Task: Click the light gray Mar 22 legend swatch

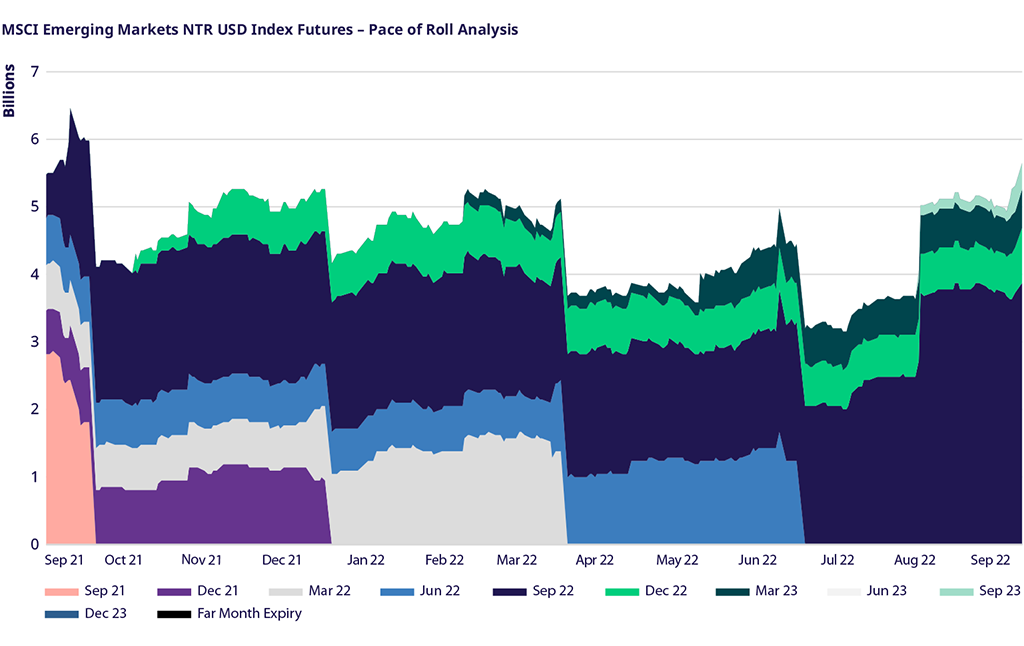Action: [x=282, y=591]
